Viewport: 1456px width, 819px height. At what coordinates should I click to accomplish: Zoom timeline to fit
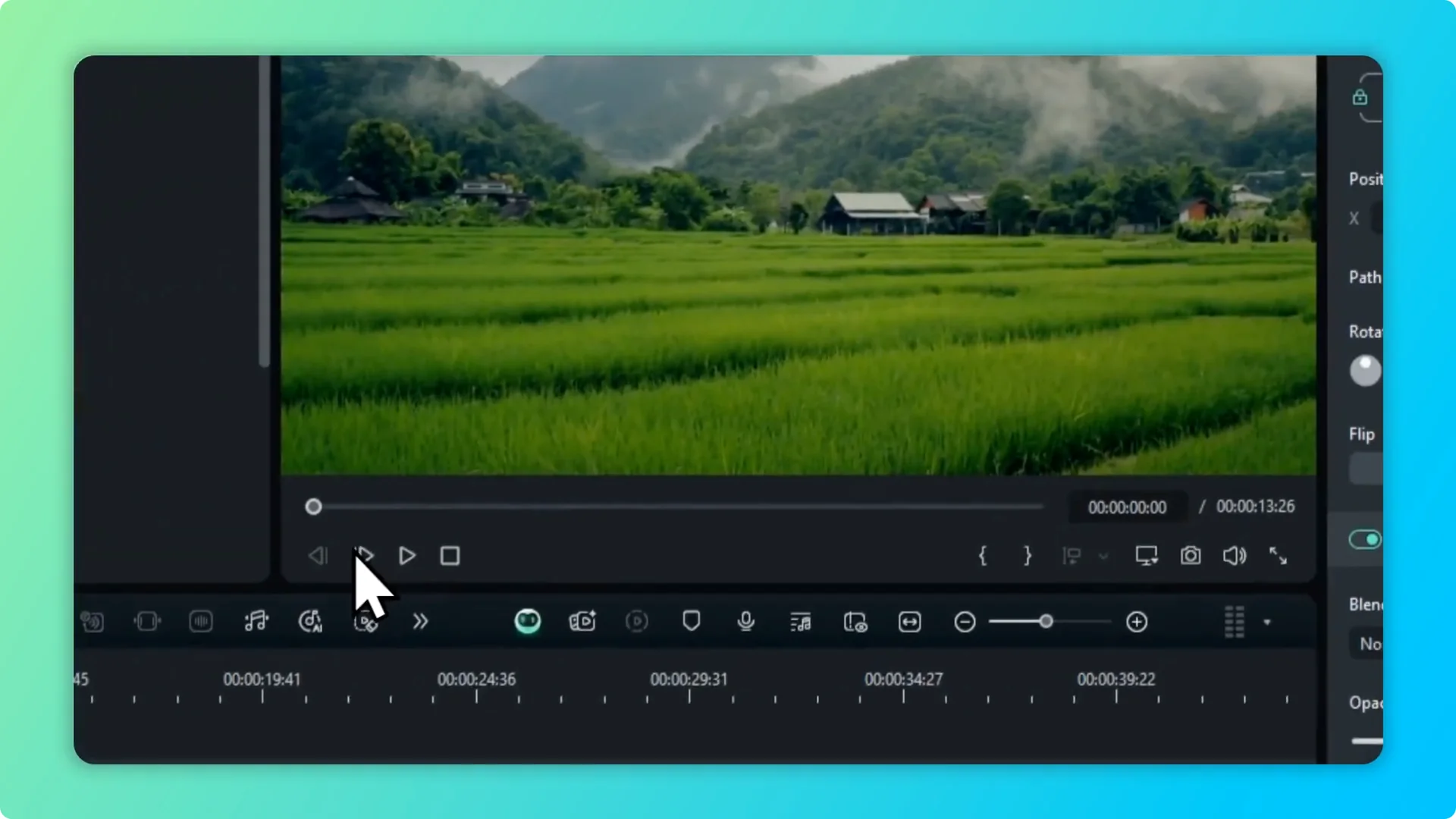910,623
